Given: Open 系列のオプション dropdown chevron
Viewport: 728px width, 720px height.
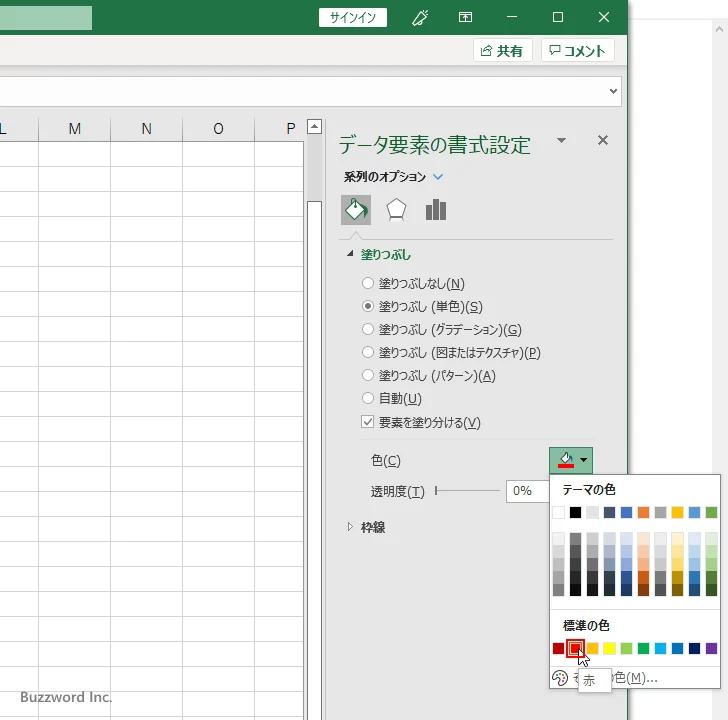Looking at the screenshot, I should pos(438,177).
